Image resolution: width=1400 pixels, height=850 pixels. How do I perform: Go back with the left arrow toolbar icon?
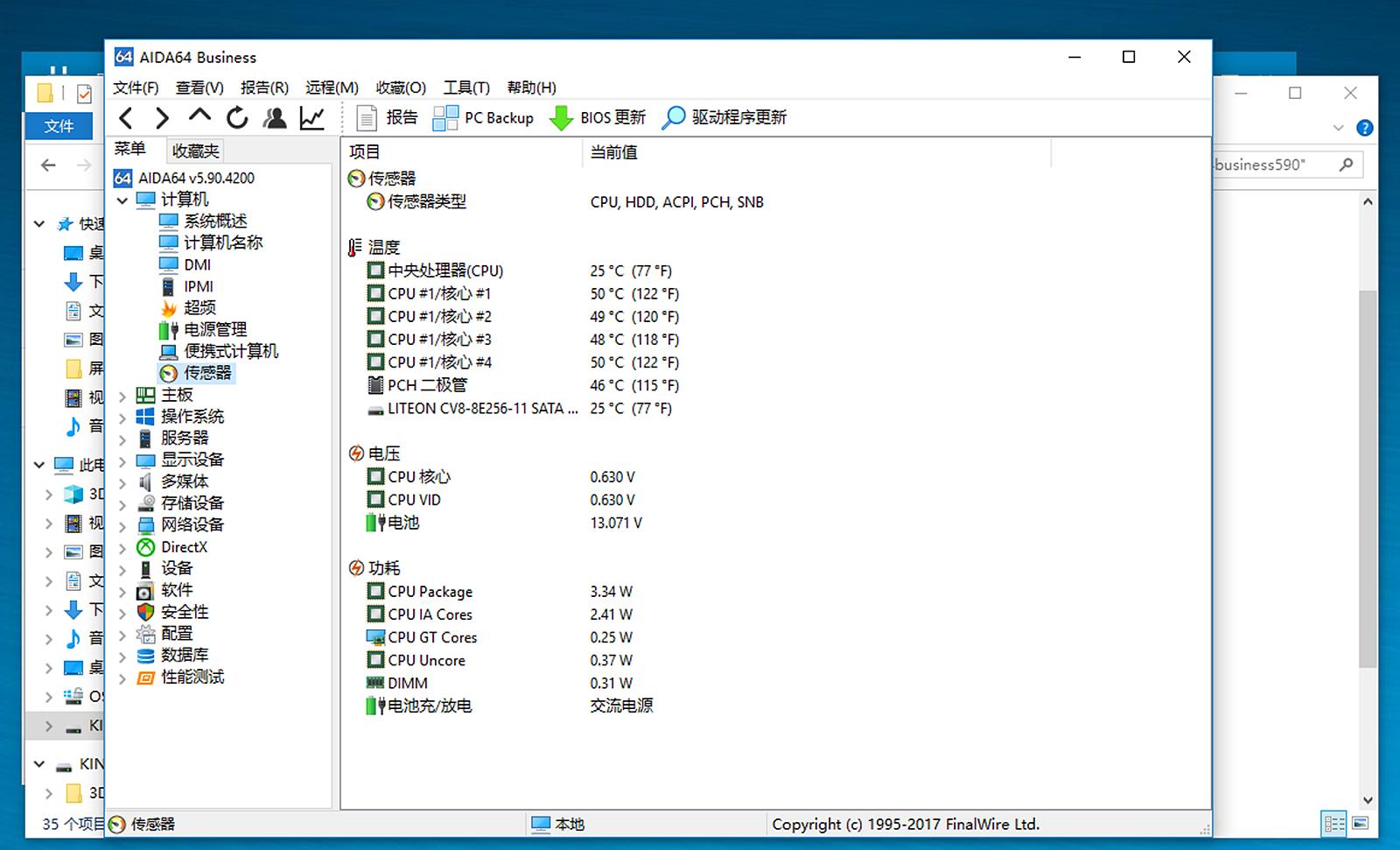click(x=126, y=117)
